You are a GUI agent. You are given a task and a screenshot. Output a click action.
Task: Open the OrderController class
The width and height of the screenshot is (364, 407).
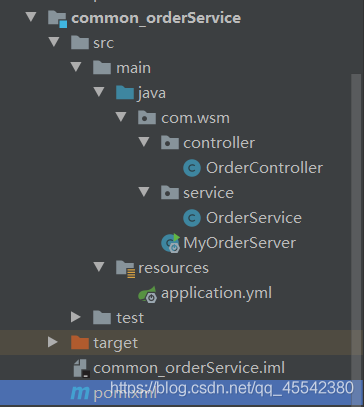(264, 168)
